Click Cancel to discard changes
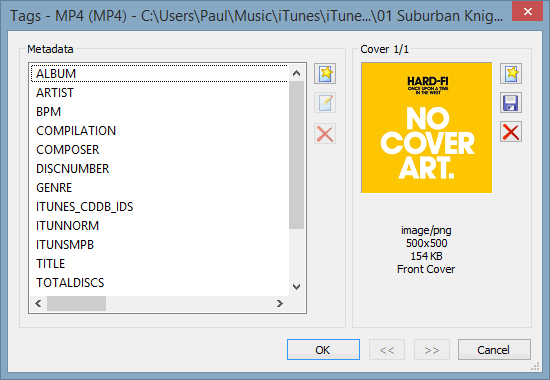This screenshot has height=380, width=550. (494, 349)
